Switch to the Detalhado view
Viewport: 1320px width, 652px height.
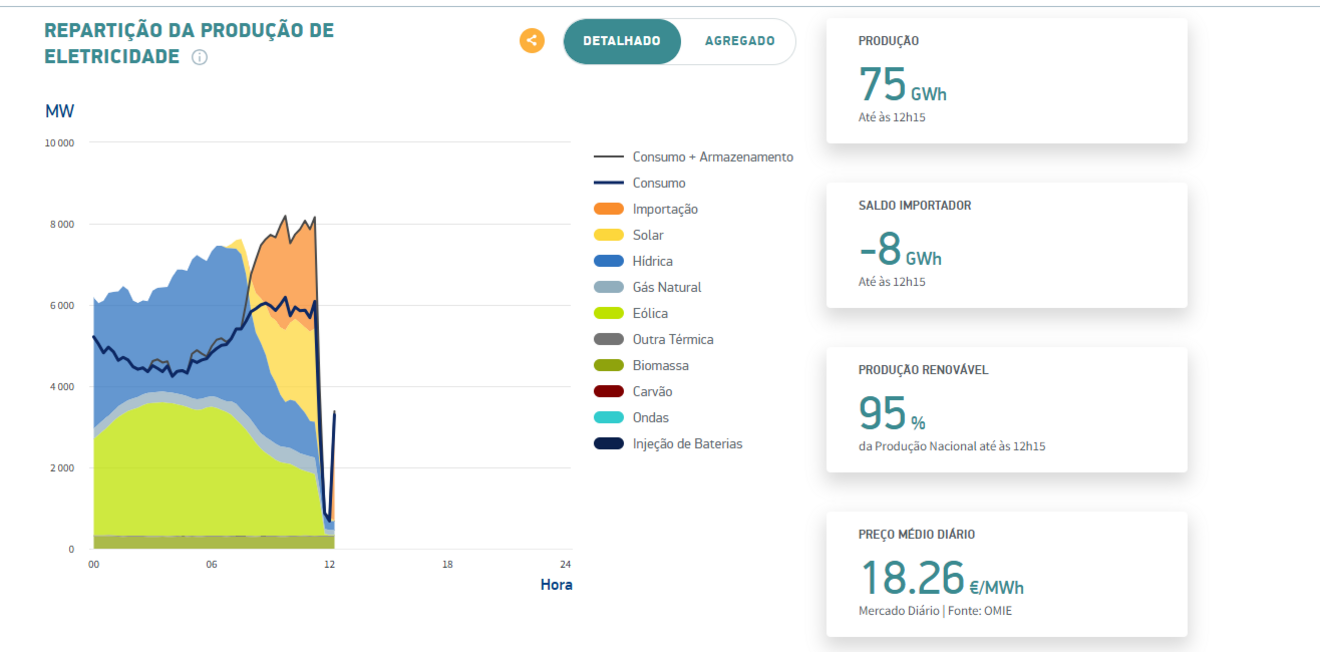(x=621, y=41)
